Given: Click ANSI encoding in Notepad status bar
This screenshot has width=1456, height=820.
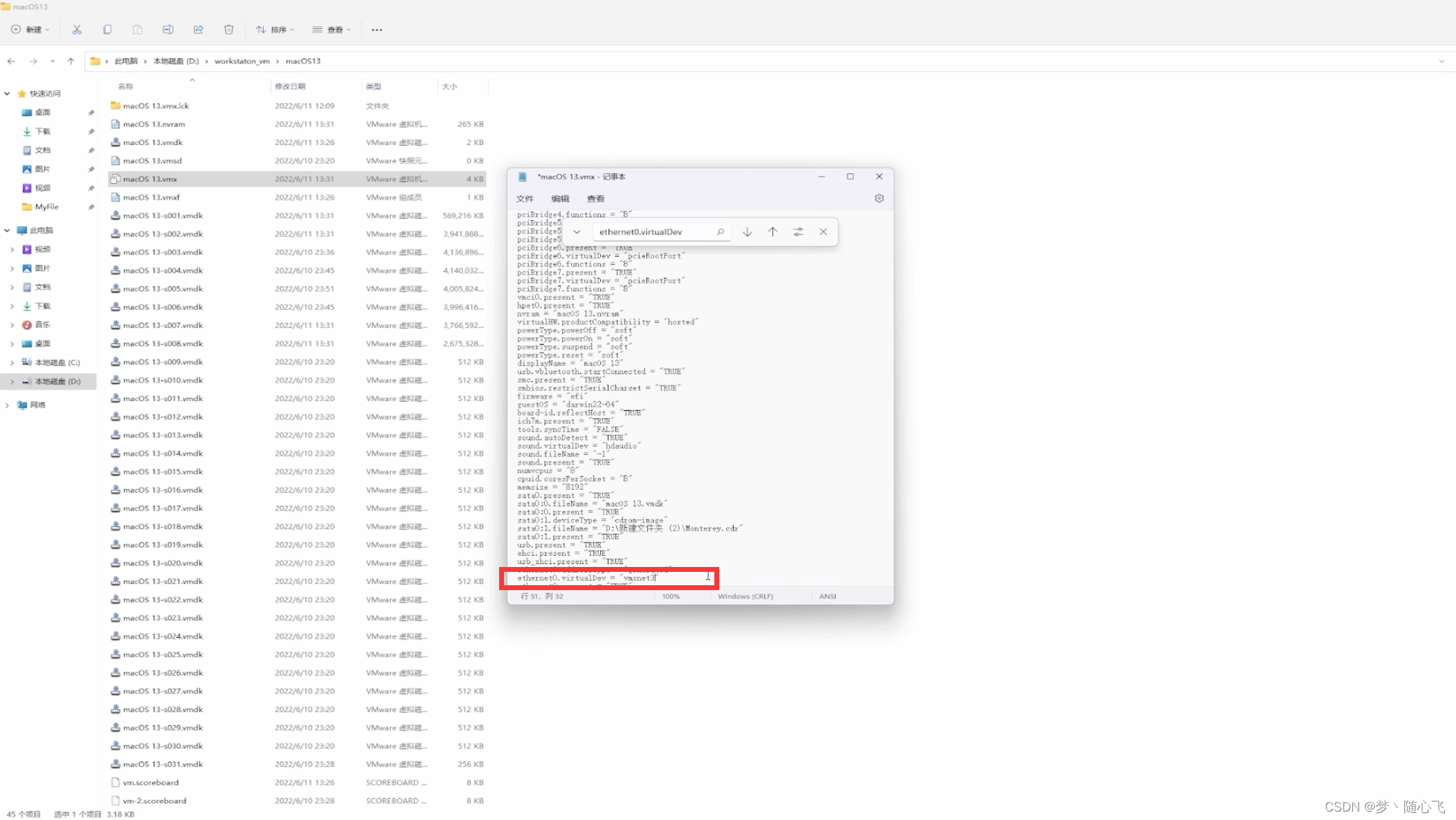Looking at the screenshot, I should pyautogui.click(x=827, y=596).
